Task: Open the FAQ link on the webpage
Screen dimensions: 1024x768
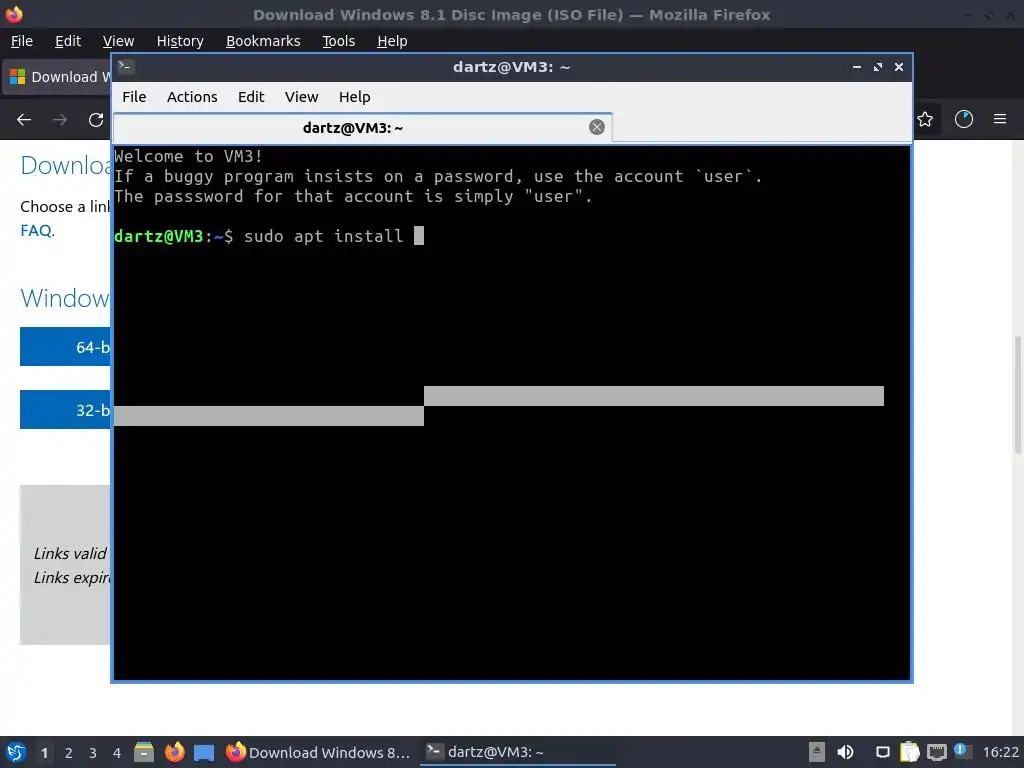Action: (x=37, y=231)
